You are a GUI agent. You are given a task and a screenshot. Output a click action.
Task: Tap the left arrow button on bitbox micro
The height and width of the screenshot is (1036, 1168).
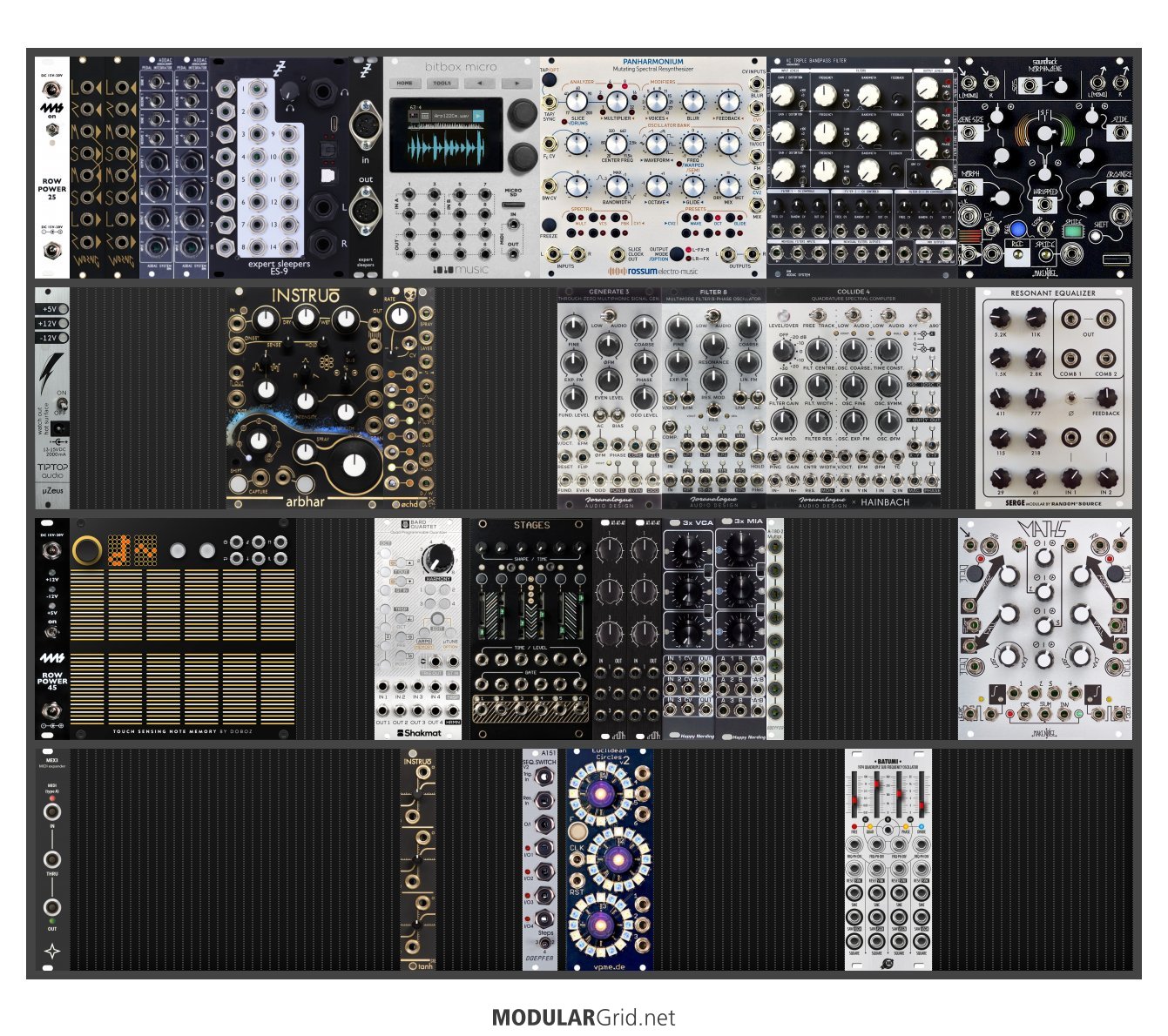[479, 84]
